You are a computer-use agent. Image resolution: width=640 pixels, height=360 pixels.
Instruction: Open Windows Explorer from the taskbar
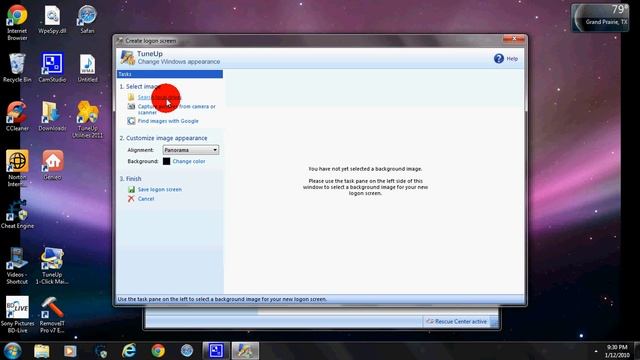(42, 351)
